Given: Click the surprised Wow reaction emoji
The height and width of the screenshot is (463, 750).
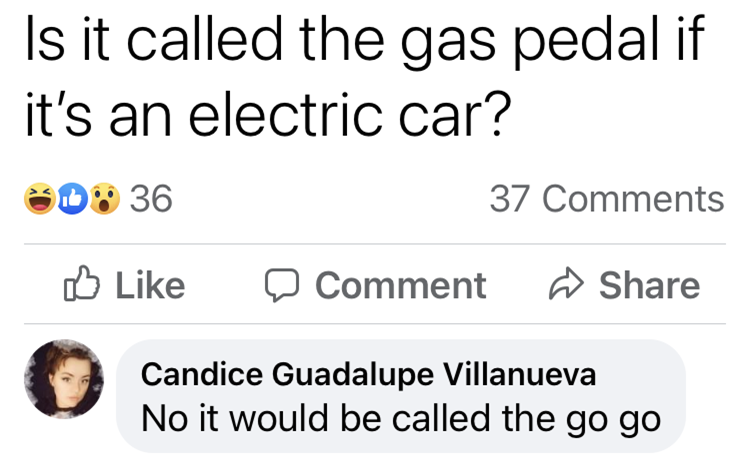Looking at the screenshot, I should point(105,198).
